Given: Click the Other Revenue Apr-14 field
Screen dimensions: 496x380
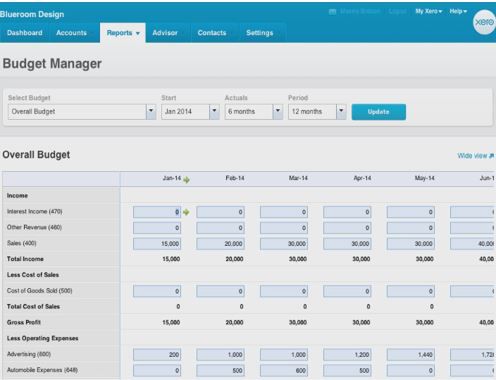Looking at the screenshot, I should [347, 228].
